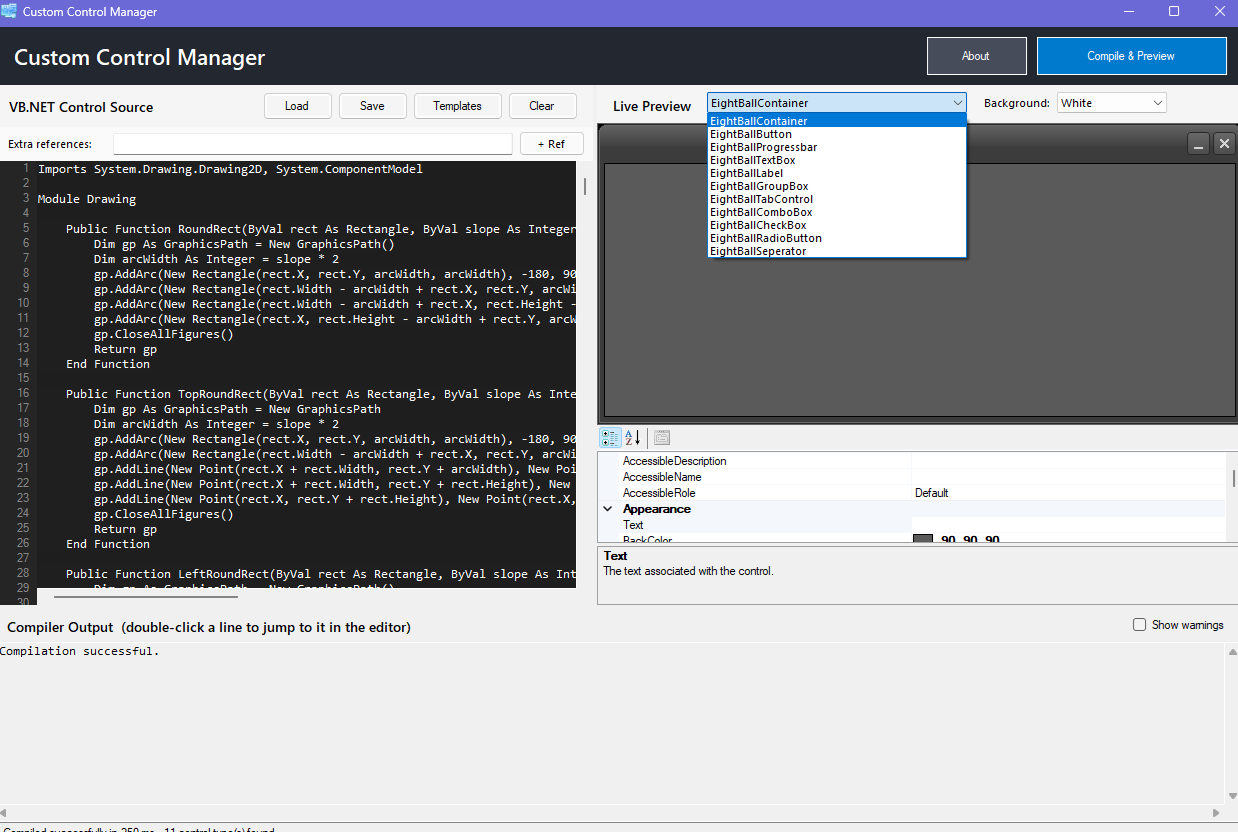The image size is (1238, 832).
Task: Enable the Show warnings checkbox
Action: click(1139, 625)
